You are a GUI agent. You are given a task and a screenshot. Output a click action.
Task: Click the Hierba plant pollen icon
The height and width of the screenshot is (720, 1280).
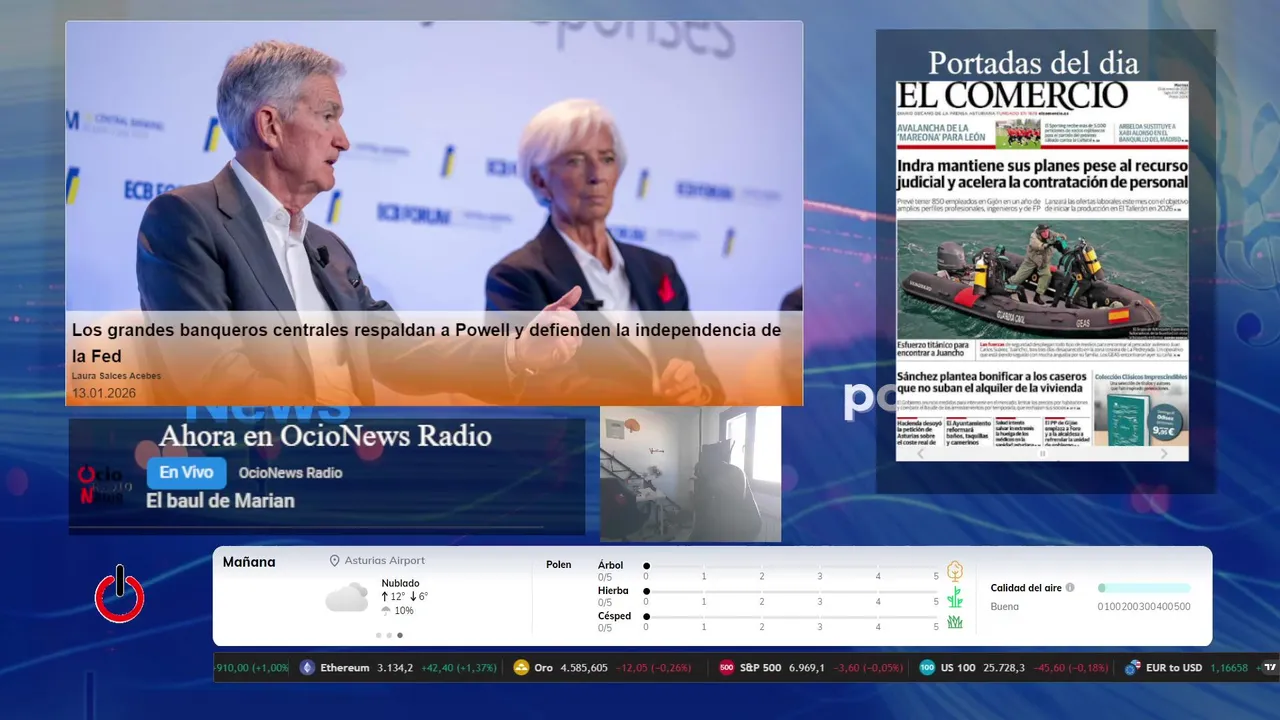point(955,597)
